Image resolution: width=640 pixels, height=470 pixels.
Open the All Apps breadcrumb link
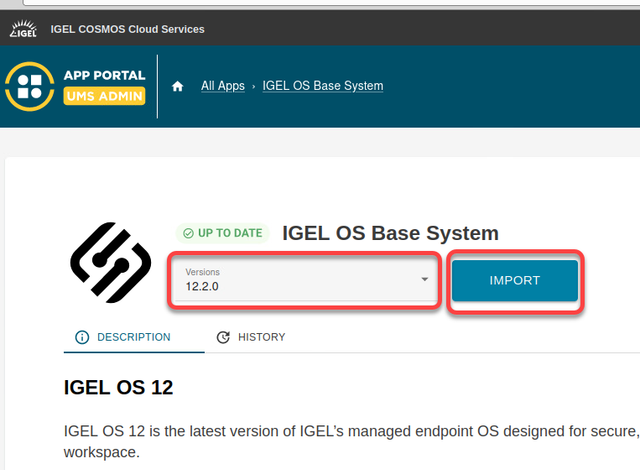222,86
